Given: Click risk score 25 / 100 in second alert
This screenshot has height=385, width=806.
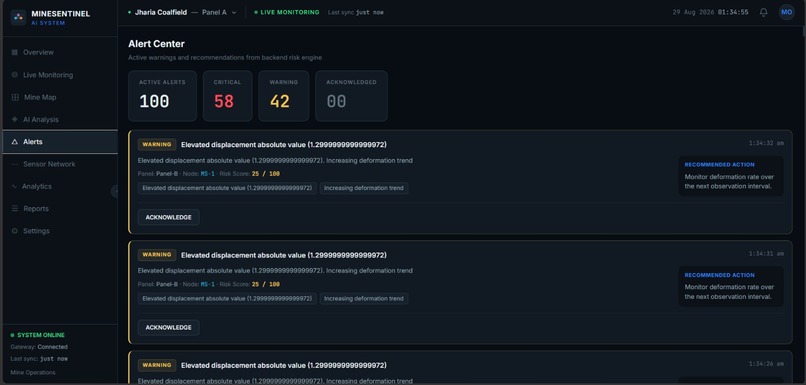Looking at the screenshot, I should (x=266, y=284).
